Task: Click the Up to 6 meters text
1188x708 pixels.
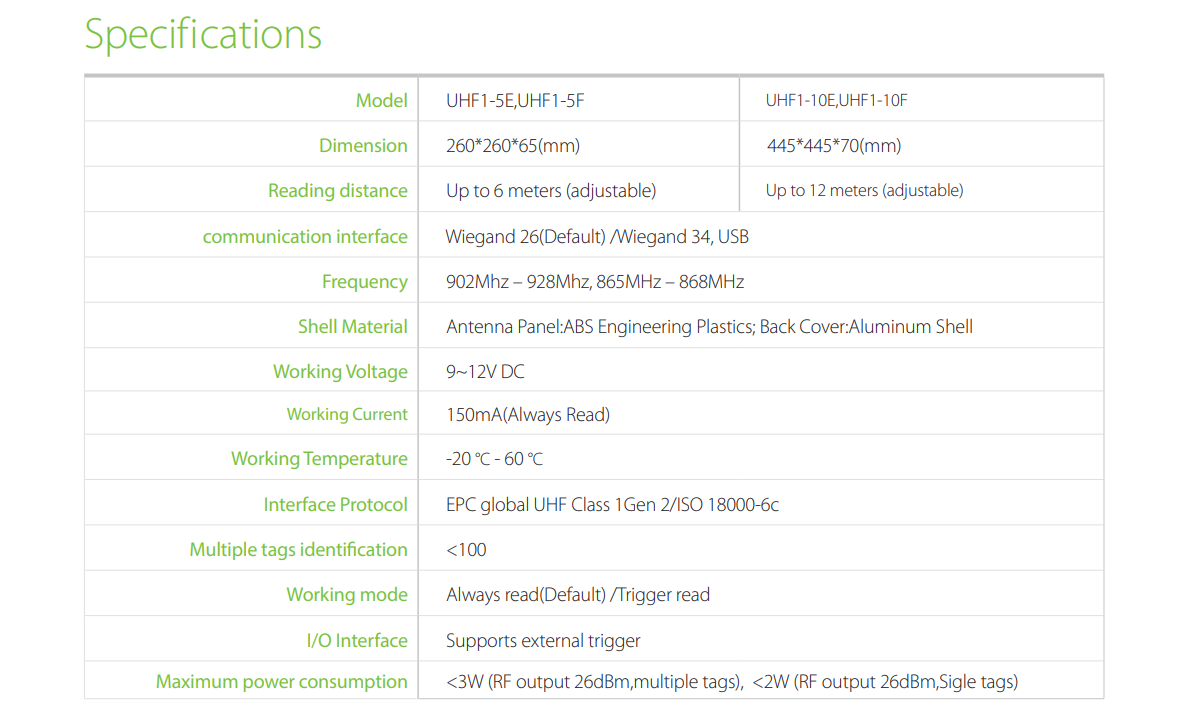Action: coord(551,191)
